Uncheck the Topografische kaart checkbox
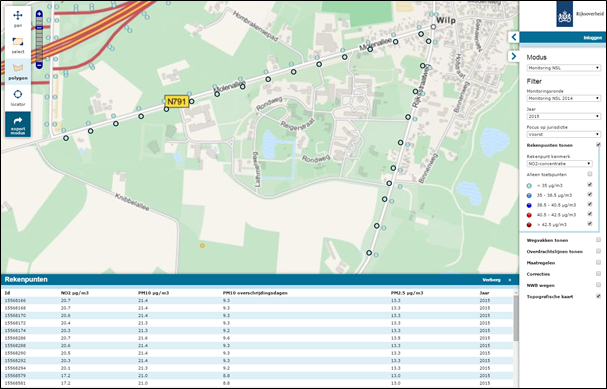This screenshot has height=389, width=607. (598, 296)
